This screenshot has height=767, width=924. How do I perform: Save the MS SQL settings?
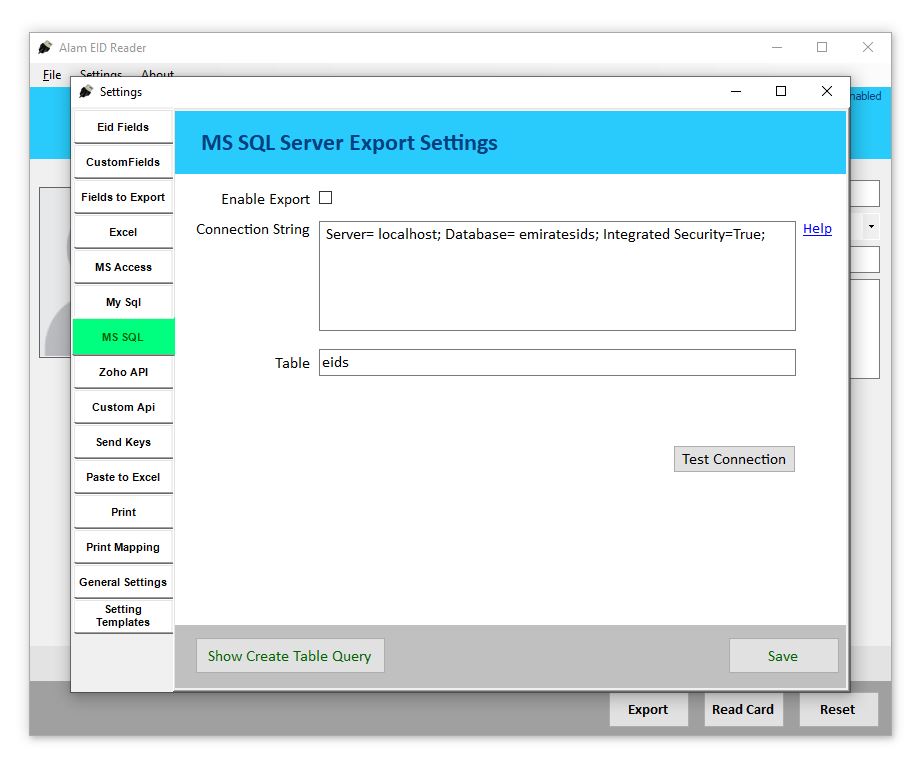[783, 656]
